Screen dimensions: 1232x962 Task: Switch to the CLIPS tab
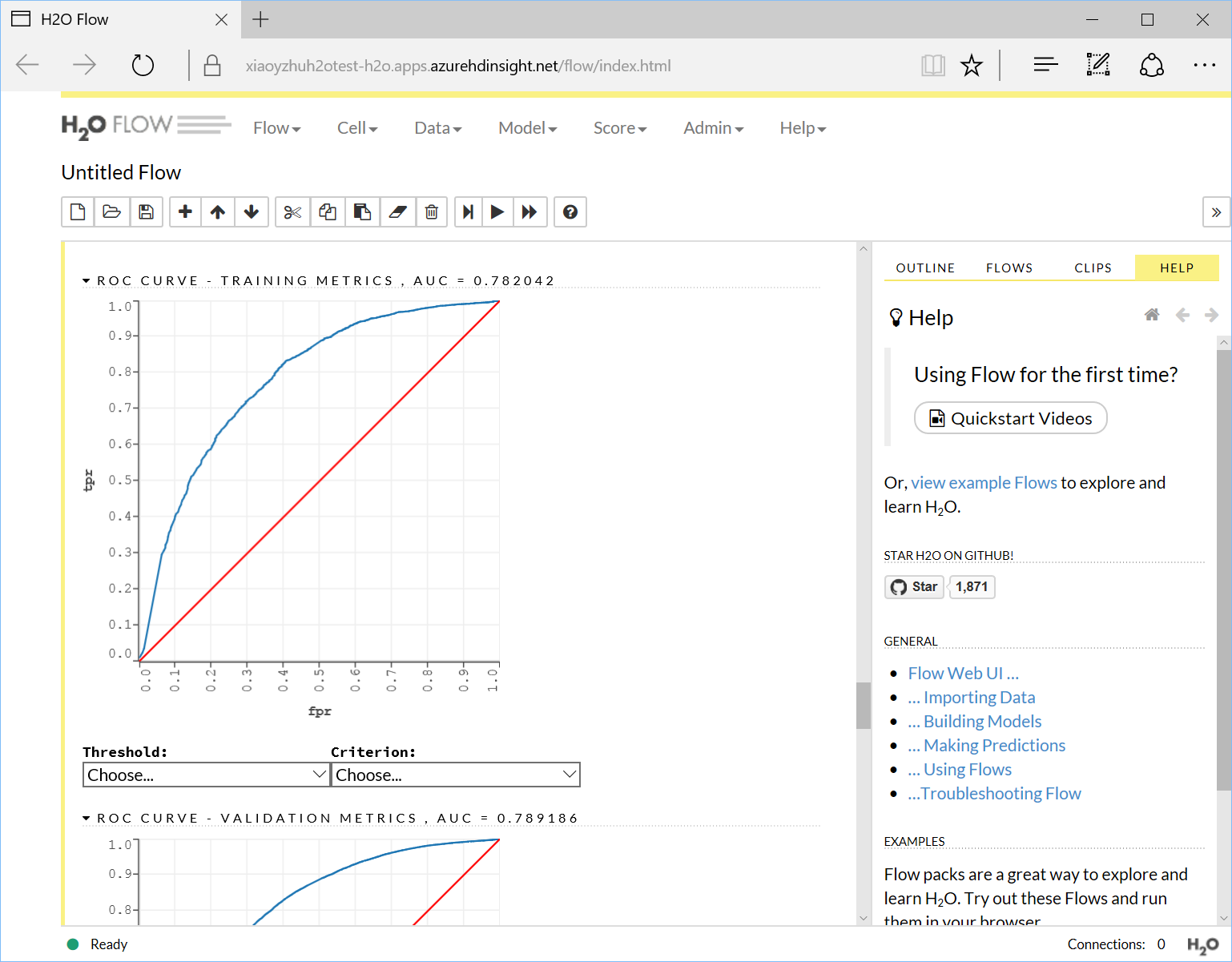(x=1093, y=268)
